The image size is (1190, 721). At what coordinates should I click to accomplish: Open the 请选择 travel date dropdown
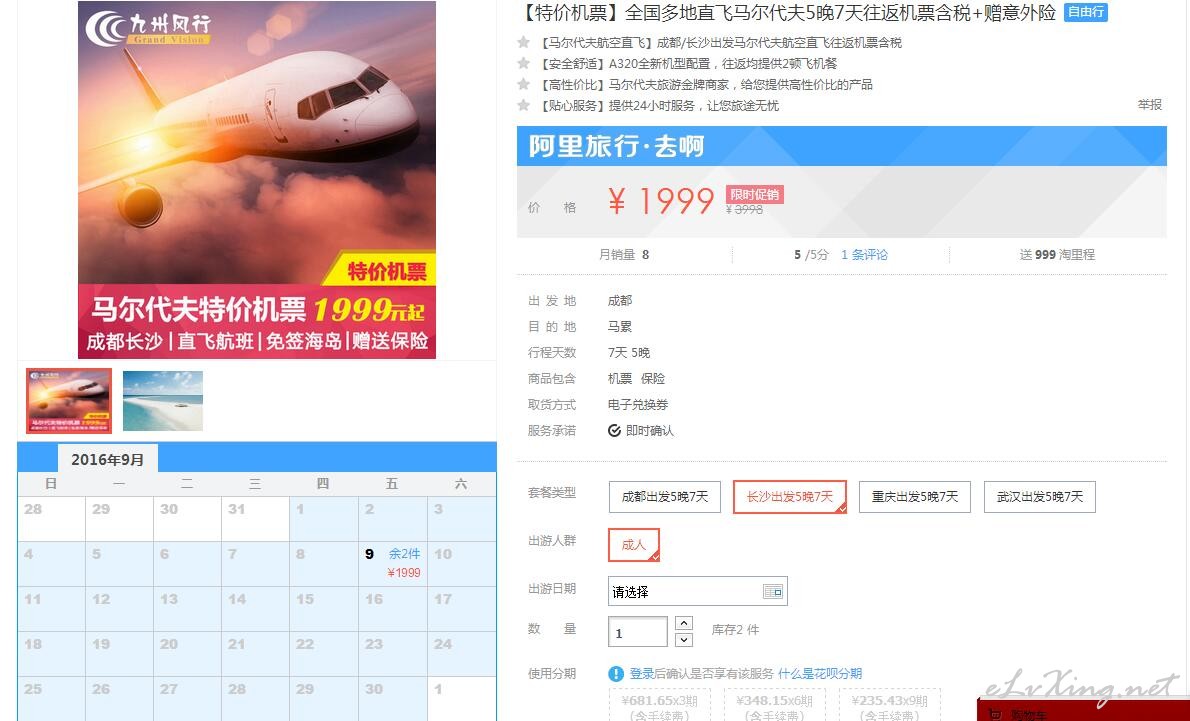(x=697, y=591)
